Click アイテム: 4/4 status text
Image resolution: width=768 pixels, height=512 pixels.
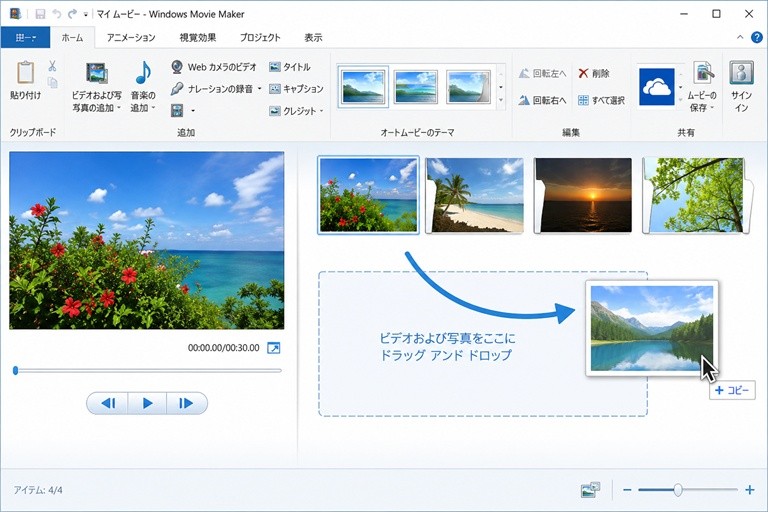coord(38,490)
